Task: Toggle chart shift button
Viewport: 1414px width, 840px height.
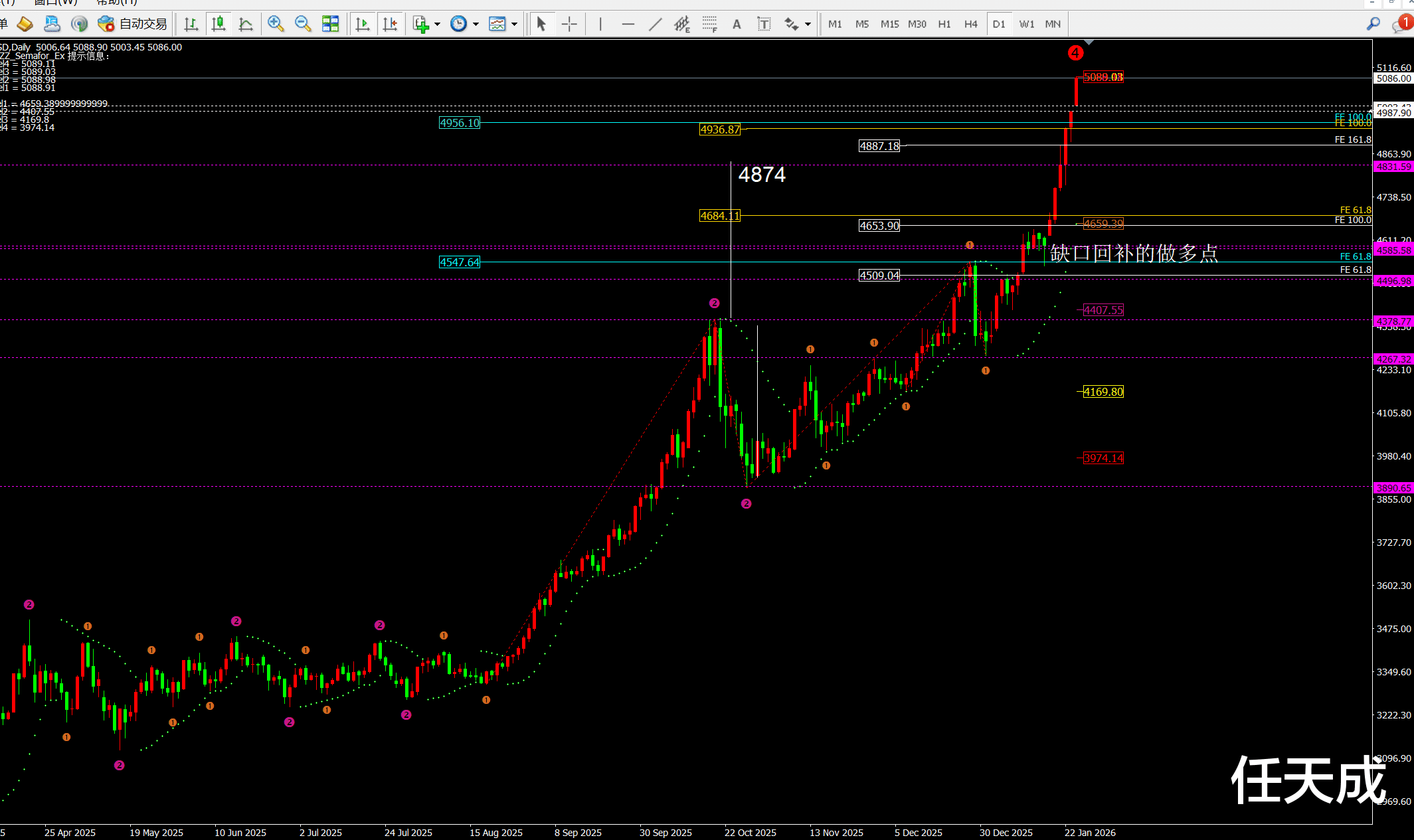Action: (390, 25)
